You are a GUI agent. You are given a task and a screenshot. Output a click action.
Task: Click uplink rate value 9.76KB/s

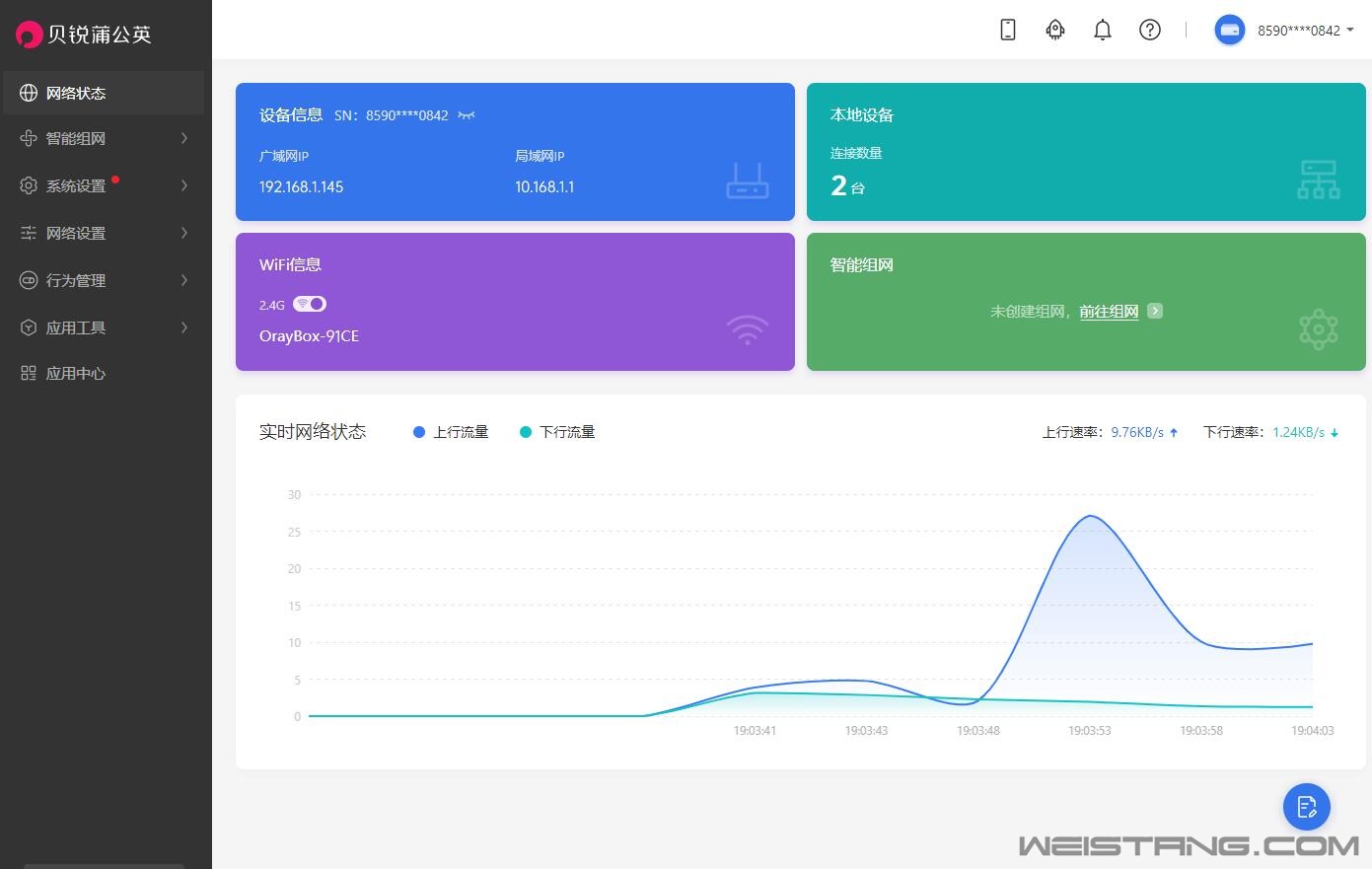click(x=1137, y=432)
